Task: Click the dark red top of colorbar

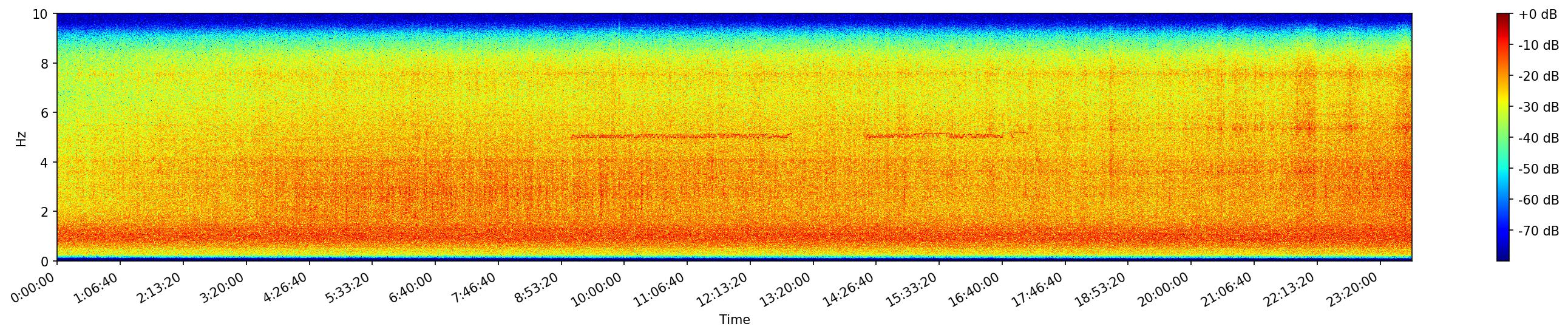Action: 1502,17
